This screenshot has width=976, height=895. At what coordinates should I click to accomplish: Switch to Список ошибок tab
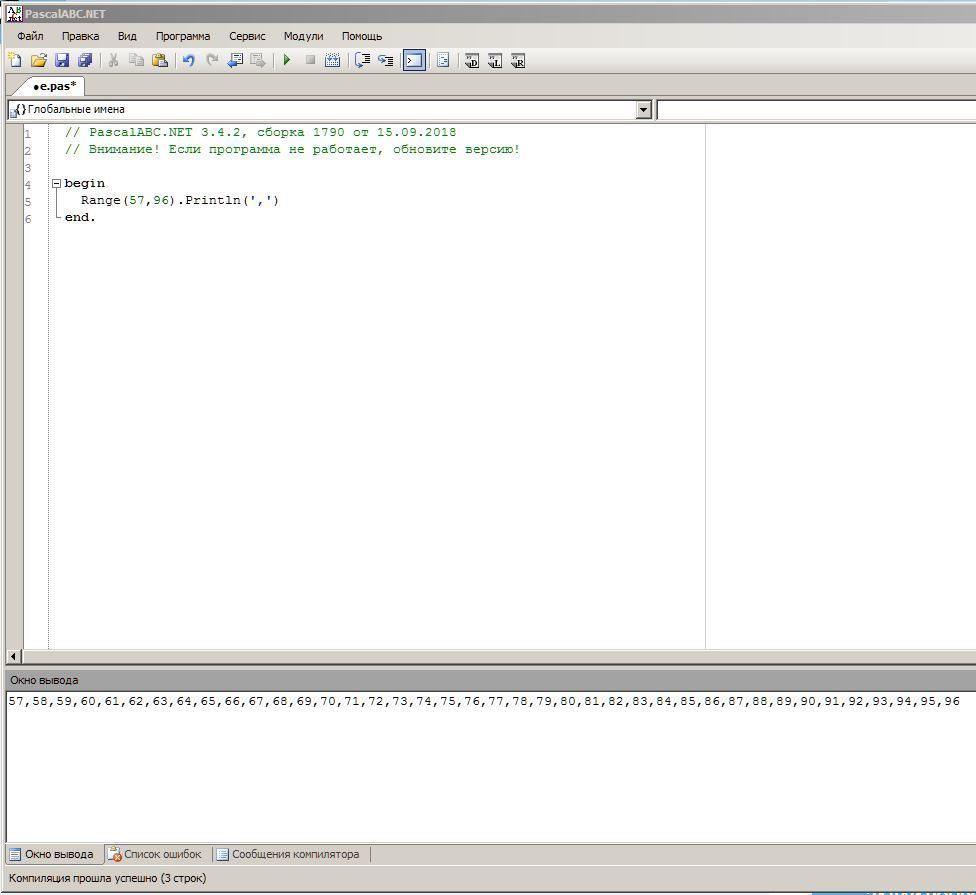154,854
